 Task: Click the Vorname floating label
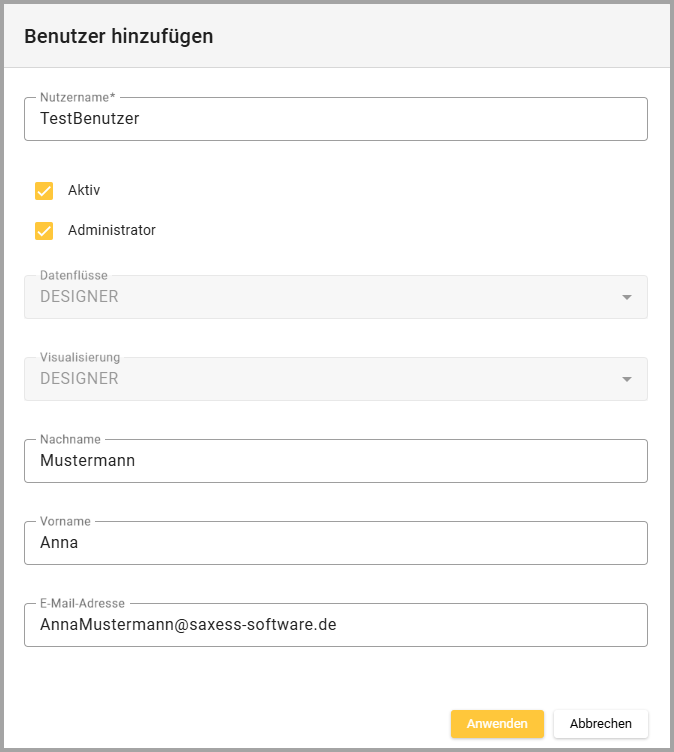(65, 521)
